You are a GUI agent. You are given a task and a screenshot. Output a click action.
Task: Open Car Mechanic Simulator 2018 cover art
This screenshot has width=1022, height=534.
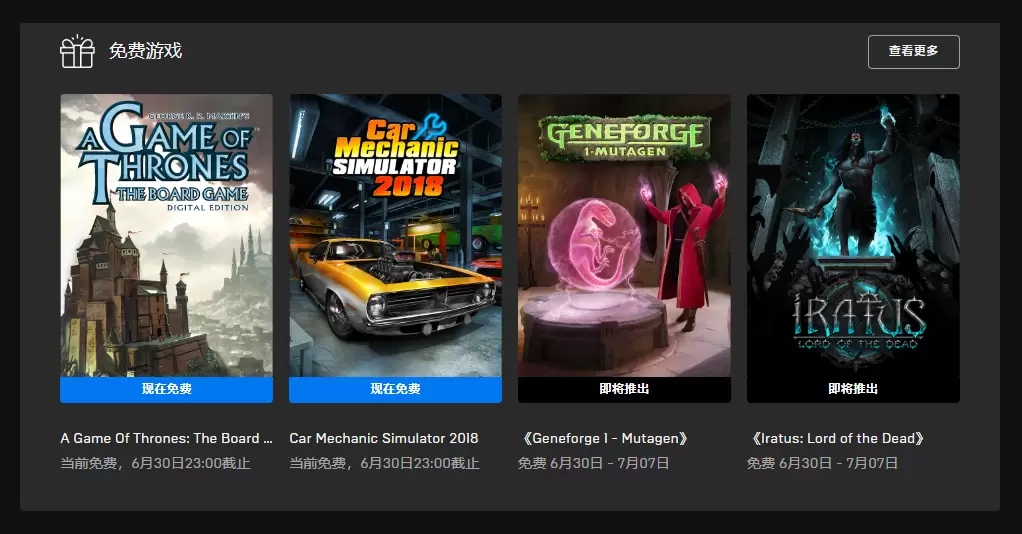tap(395, 235)
